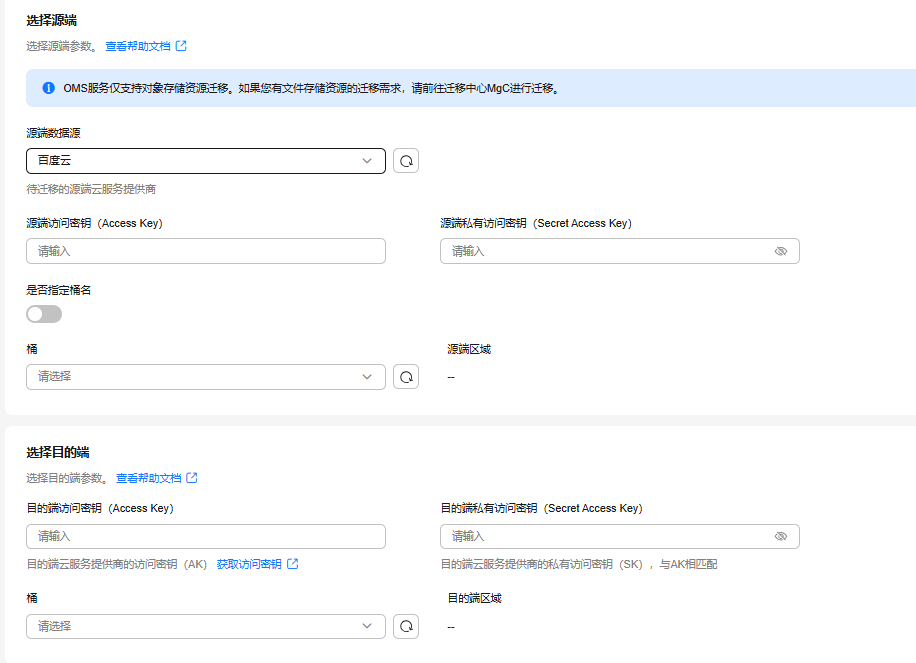This screenshot has height=663, width=916.
Task: Focus the 目的端访问密钥 Access Key field
Action: click(206, 536)
